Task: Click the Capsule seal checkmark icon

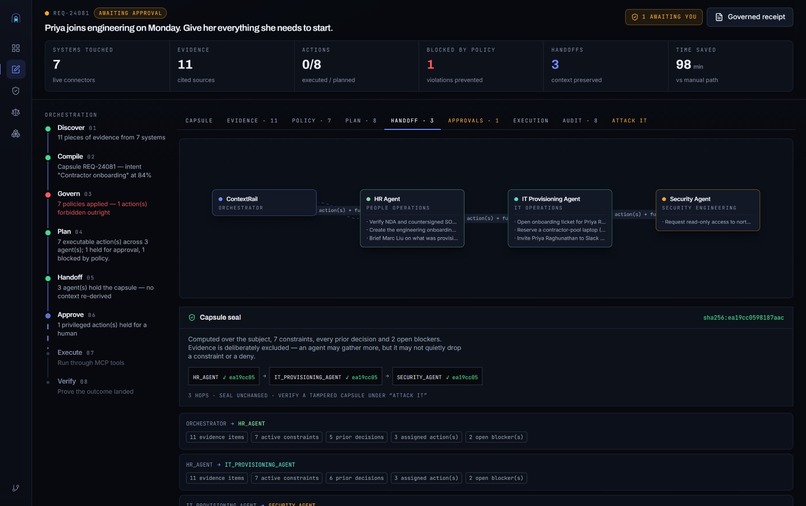Action: 192,317
